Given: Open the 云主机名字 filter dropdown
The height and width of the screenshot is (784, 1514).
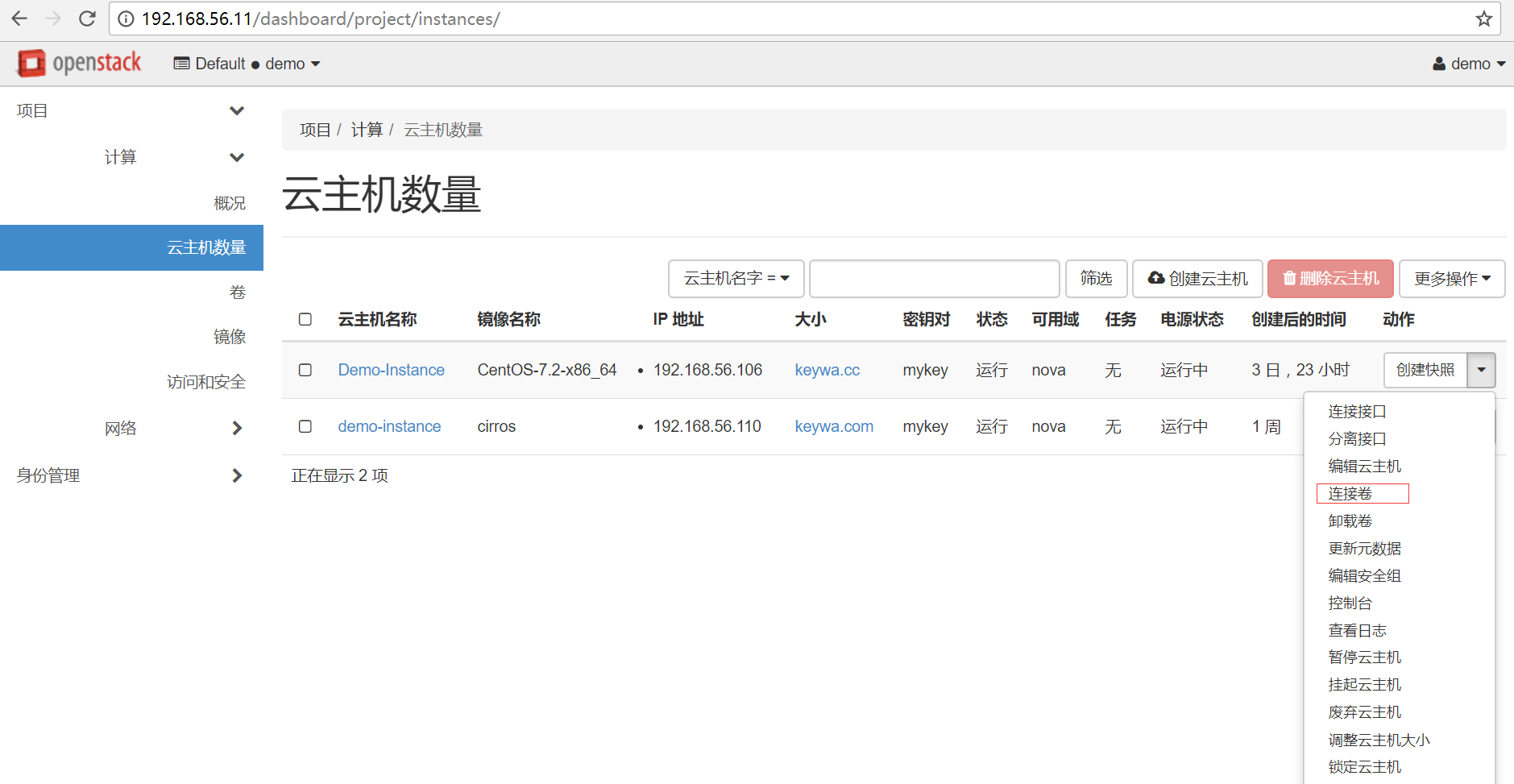Looking at the screenshot, I should tap(736, 279).
